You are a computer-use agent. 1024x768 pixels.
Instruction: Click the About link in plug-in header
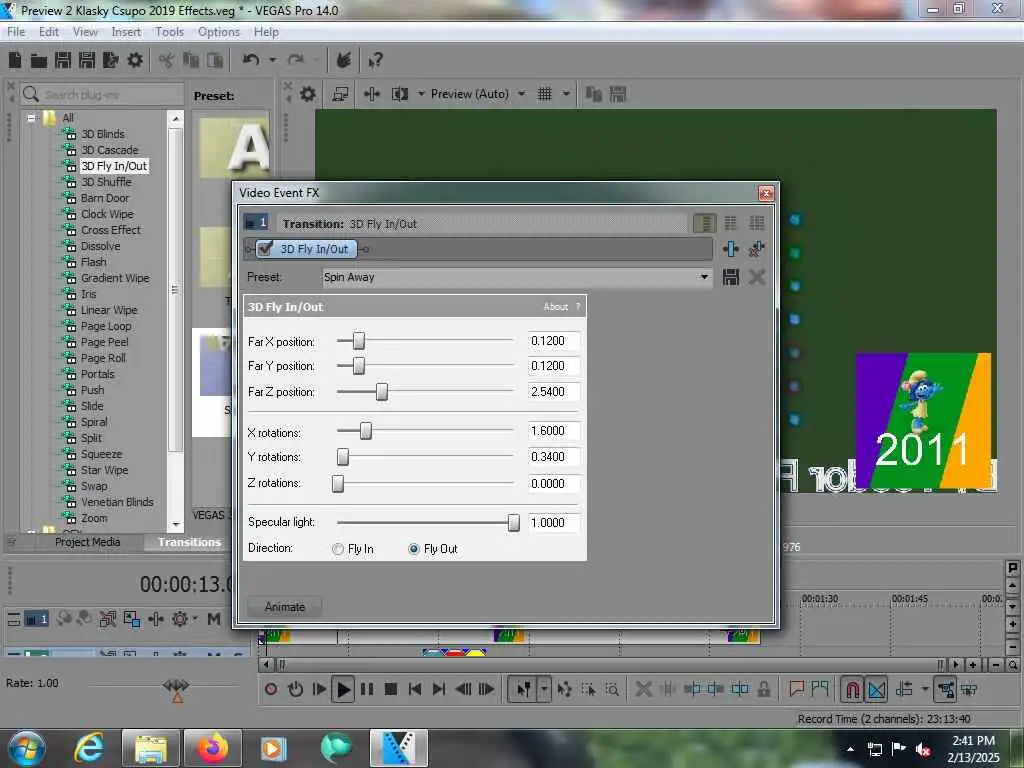point(556,307)
